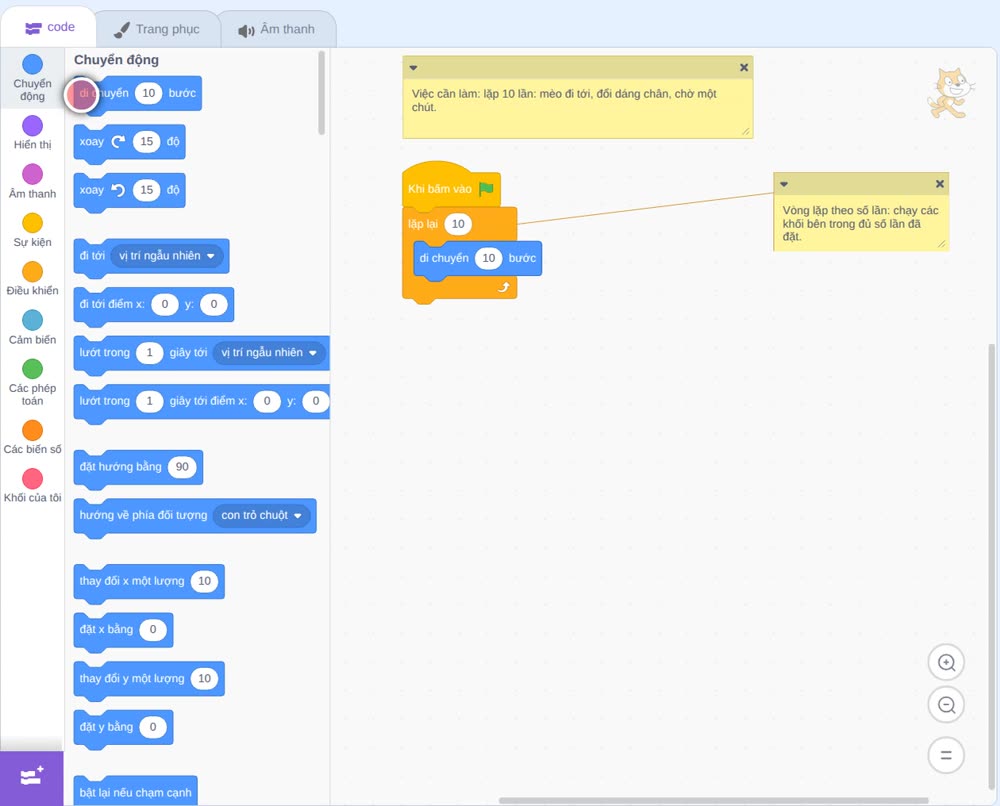Open the Âm thanh block category
The width and height of the screenshot is (1000, 806).
click(x=33, y=182)
